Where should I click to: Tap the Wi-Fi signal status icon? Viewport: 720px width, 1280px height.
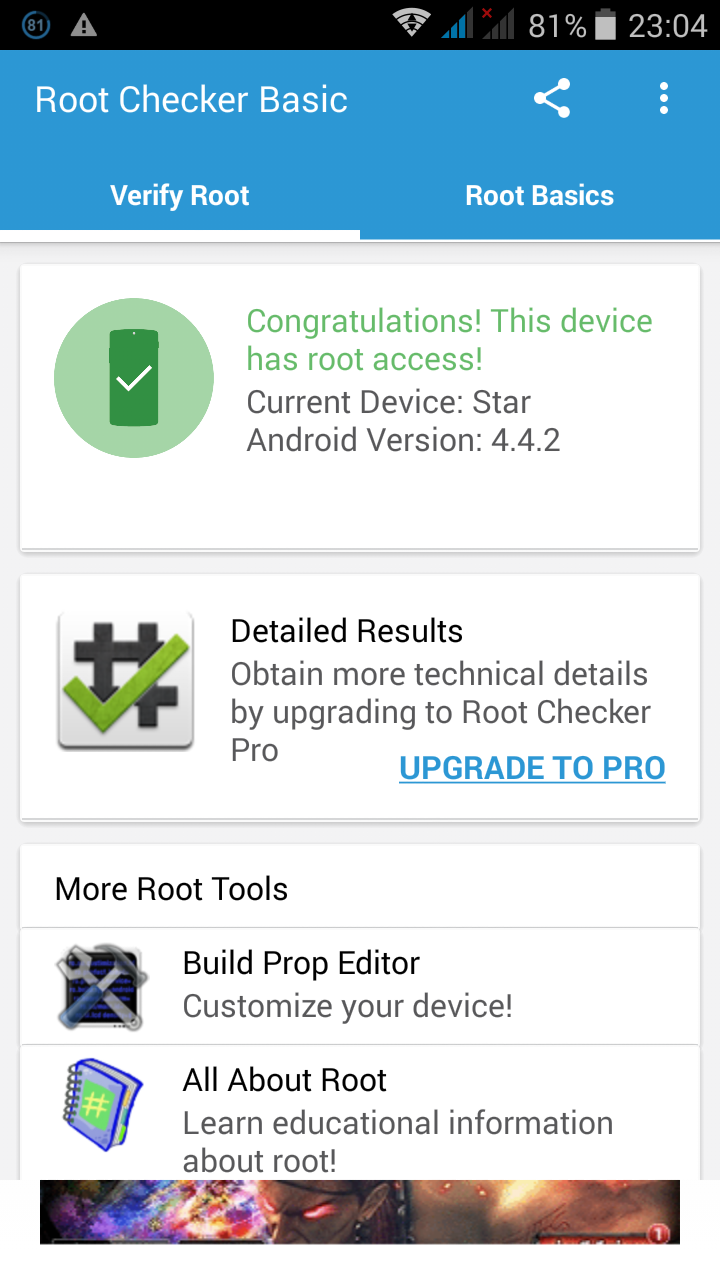(411, 25)
